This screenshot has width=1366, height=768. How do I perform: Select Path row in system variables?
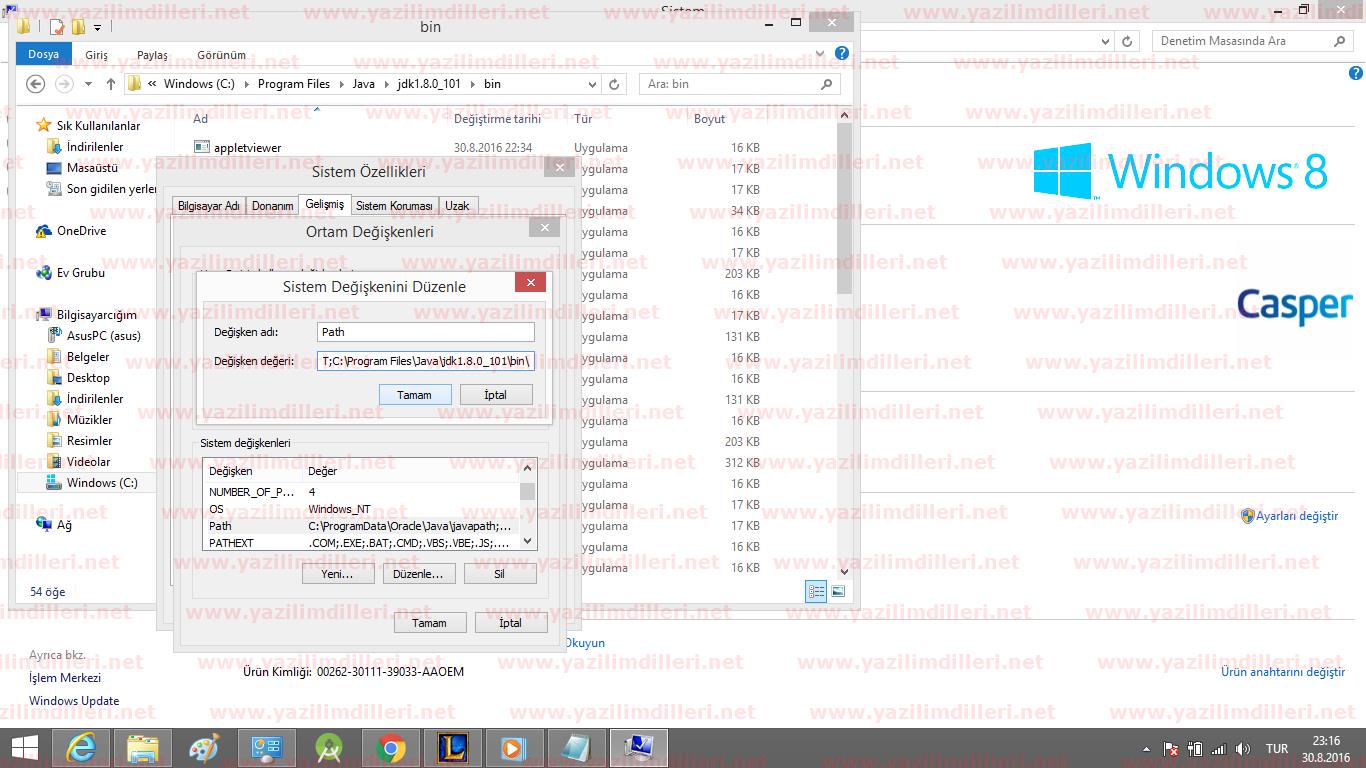[x=362, y=526]
